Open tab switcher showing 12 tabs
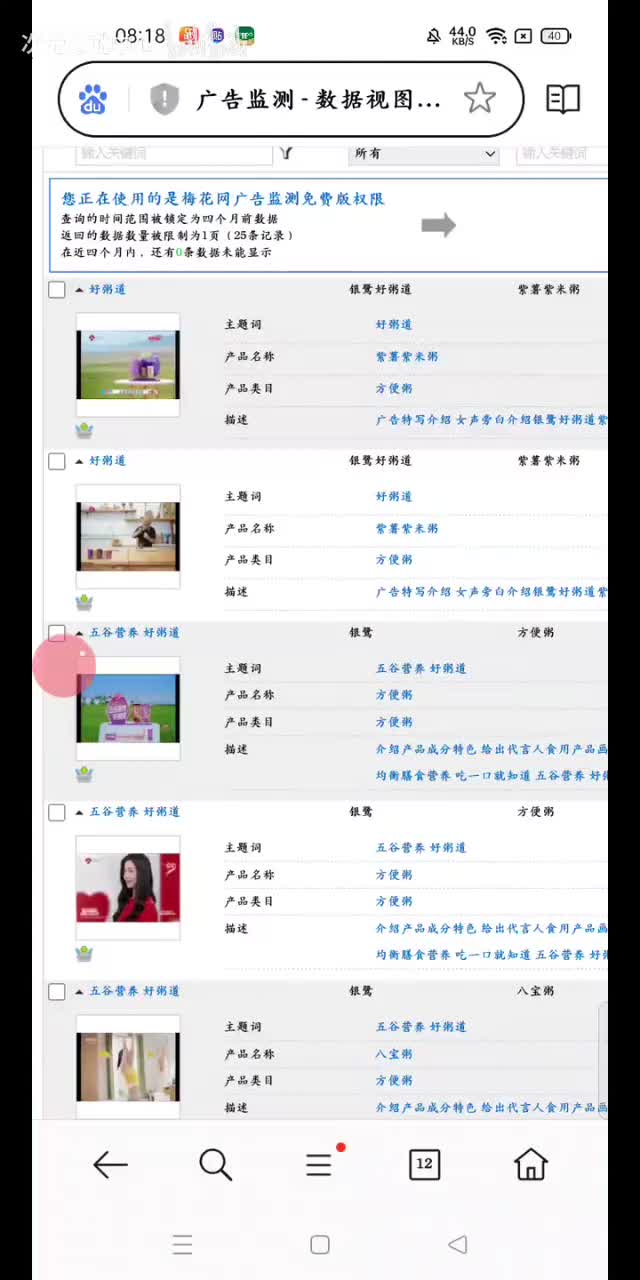Screen dimensions: 640x1280 [x=425, y=1164]
